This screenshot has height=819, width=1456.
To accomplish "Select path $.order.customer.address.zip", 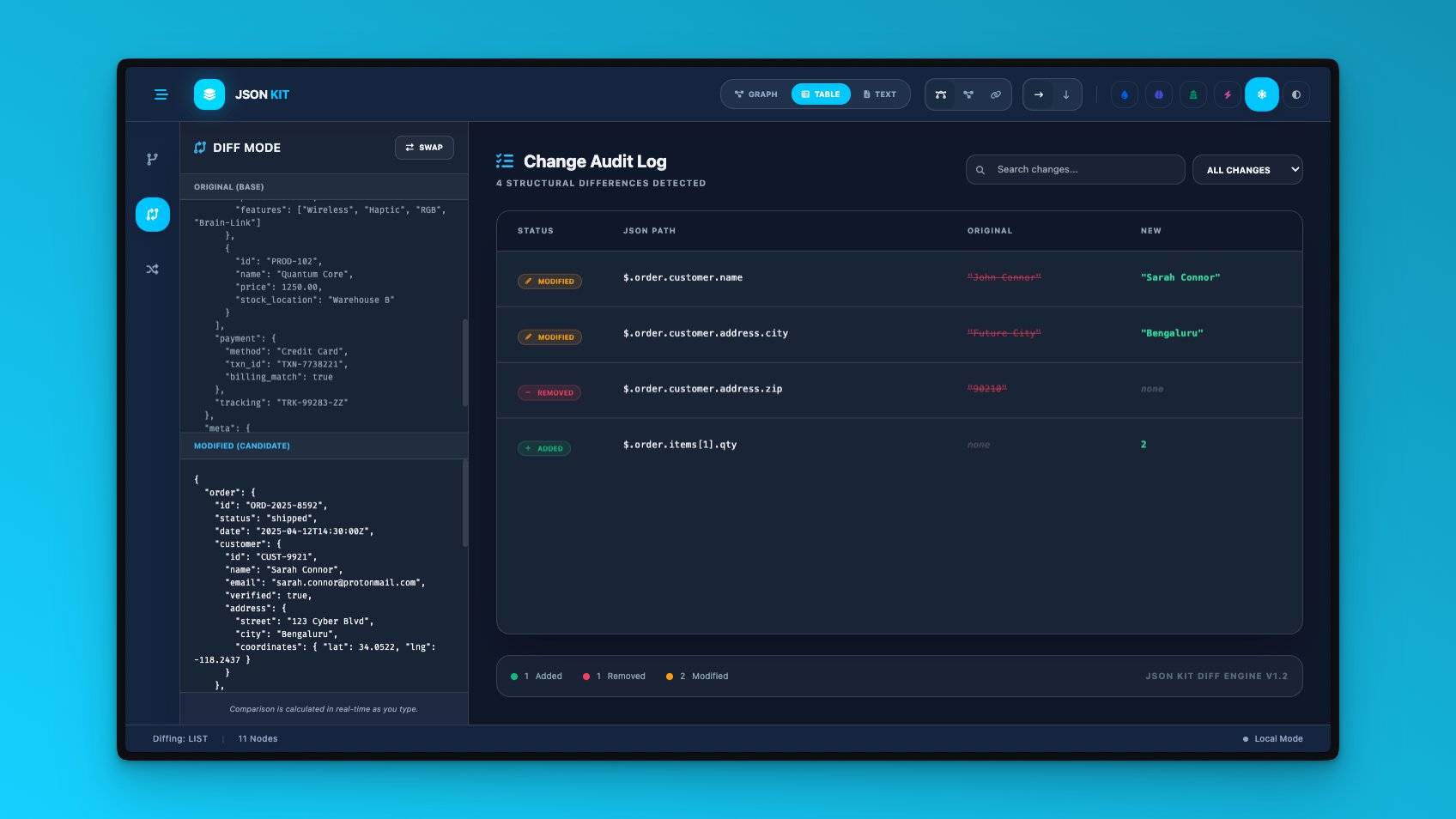I will [703, 390].
